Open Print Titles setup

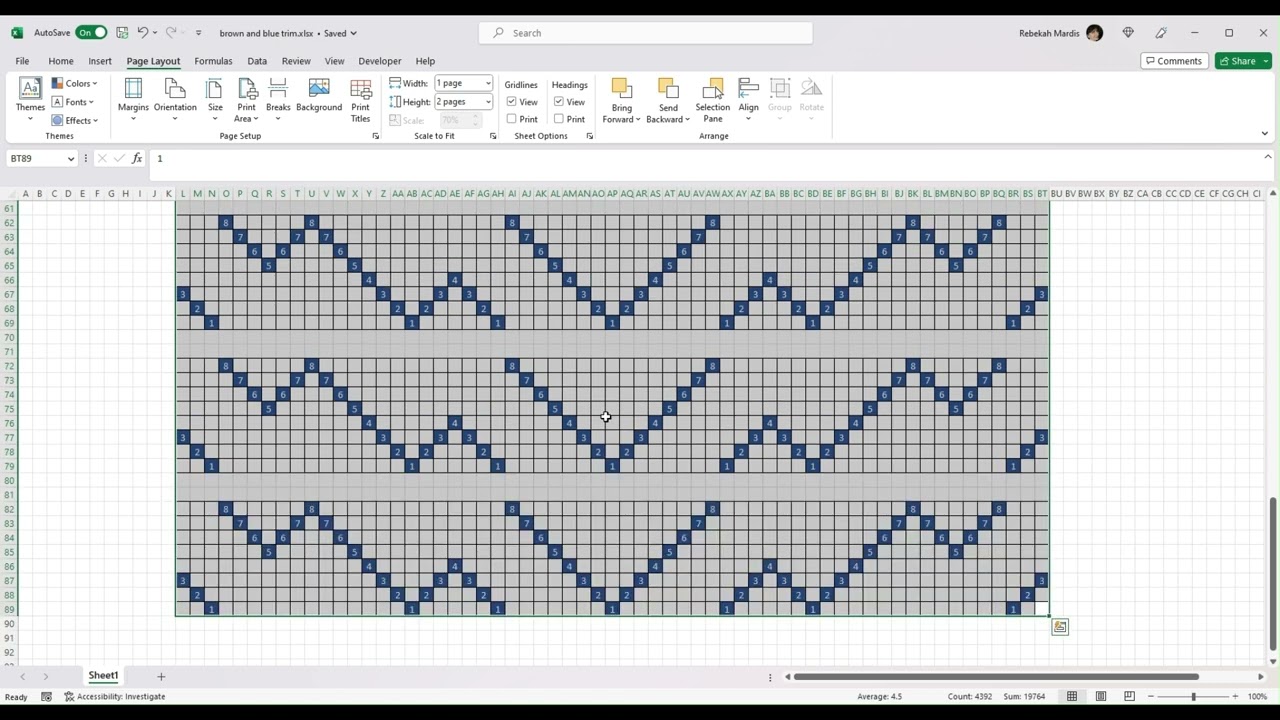tap(360, 100)
